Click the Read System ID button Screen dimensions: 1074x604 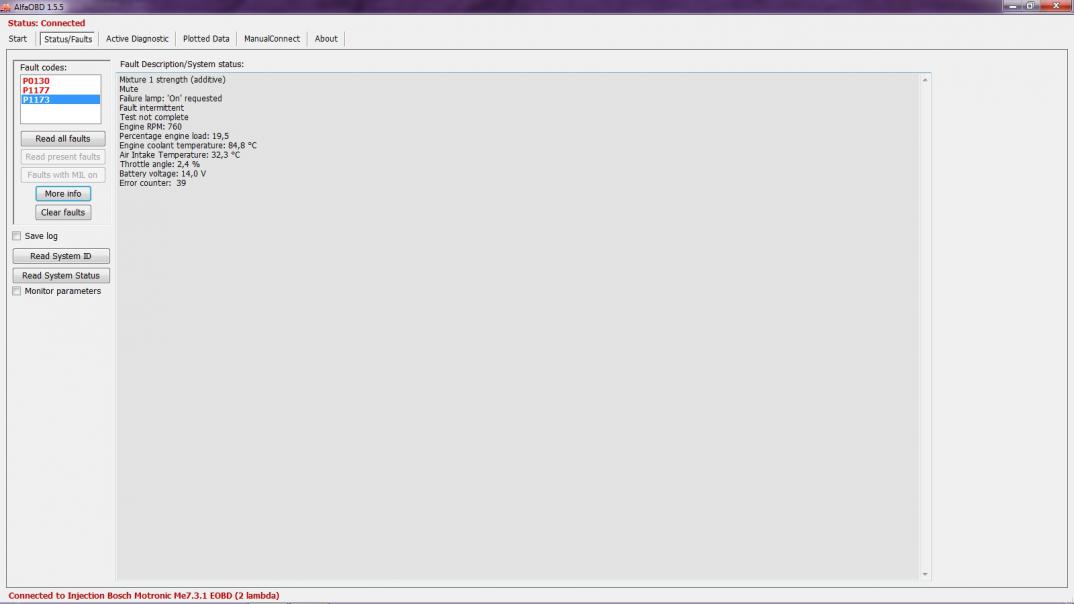click(x=61, y=256)
